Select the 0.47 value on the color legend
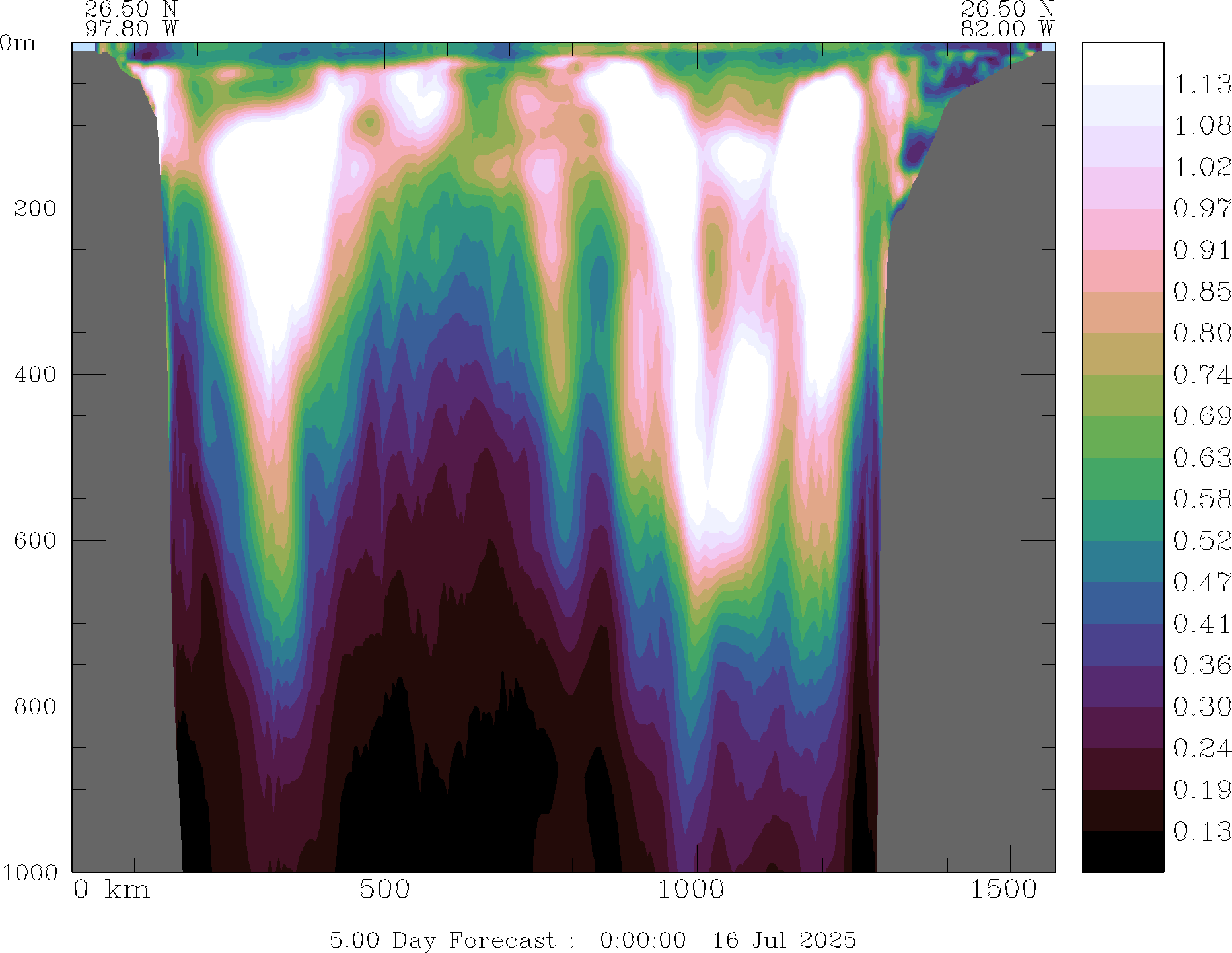This screenshot has height=953, width=1232. (x=1202, y=582)
